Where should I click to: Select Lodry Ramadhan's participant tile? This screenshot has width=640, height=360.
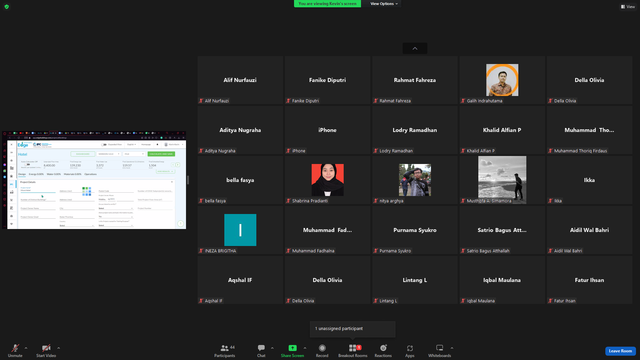415,130
